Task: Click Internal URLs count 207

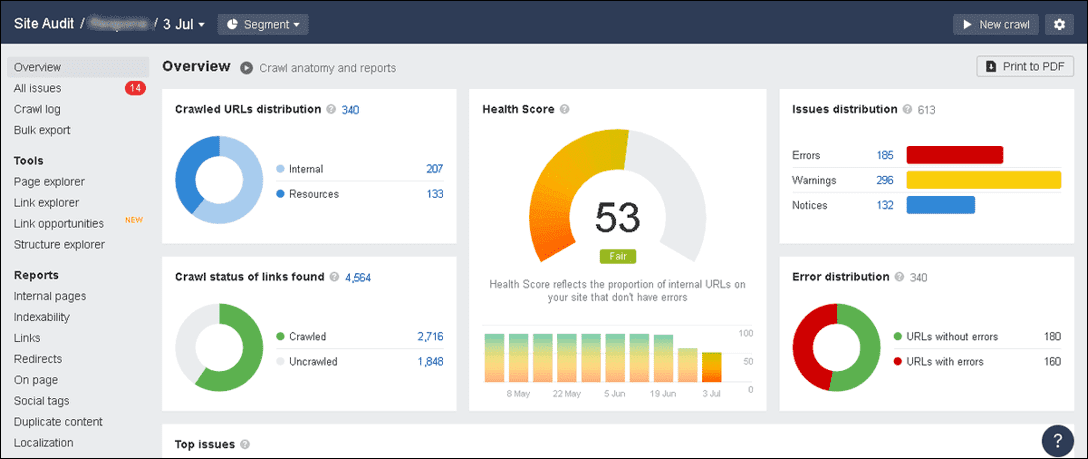Action: [435, 168]
